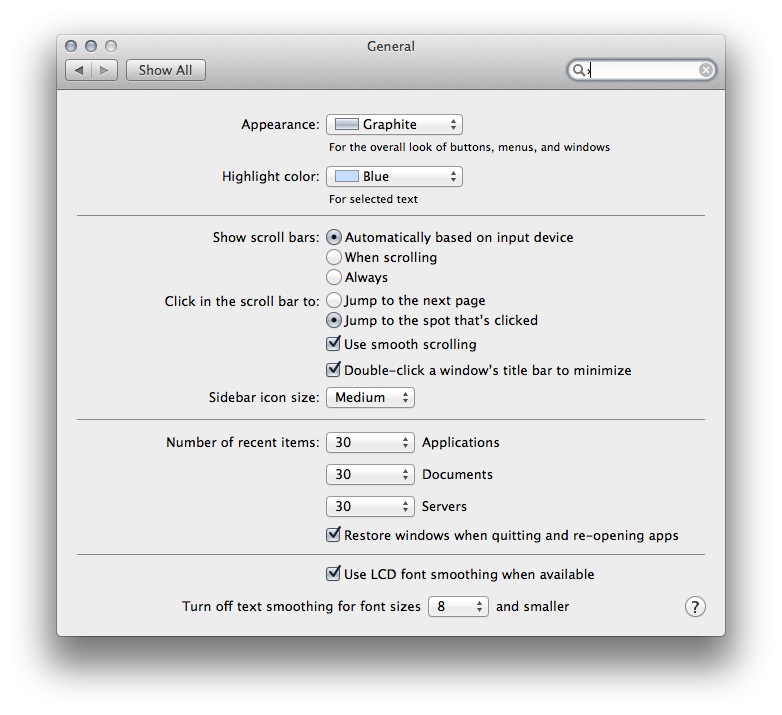The height and width of the screenshot is (715, 782).
Task: Focus the search input field
Action: point(642,70)
